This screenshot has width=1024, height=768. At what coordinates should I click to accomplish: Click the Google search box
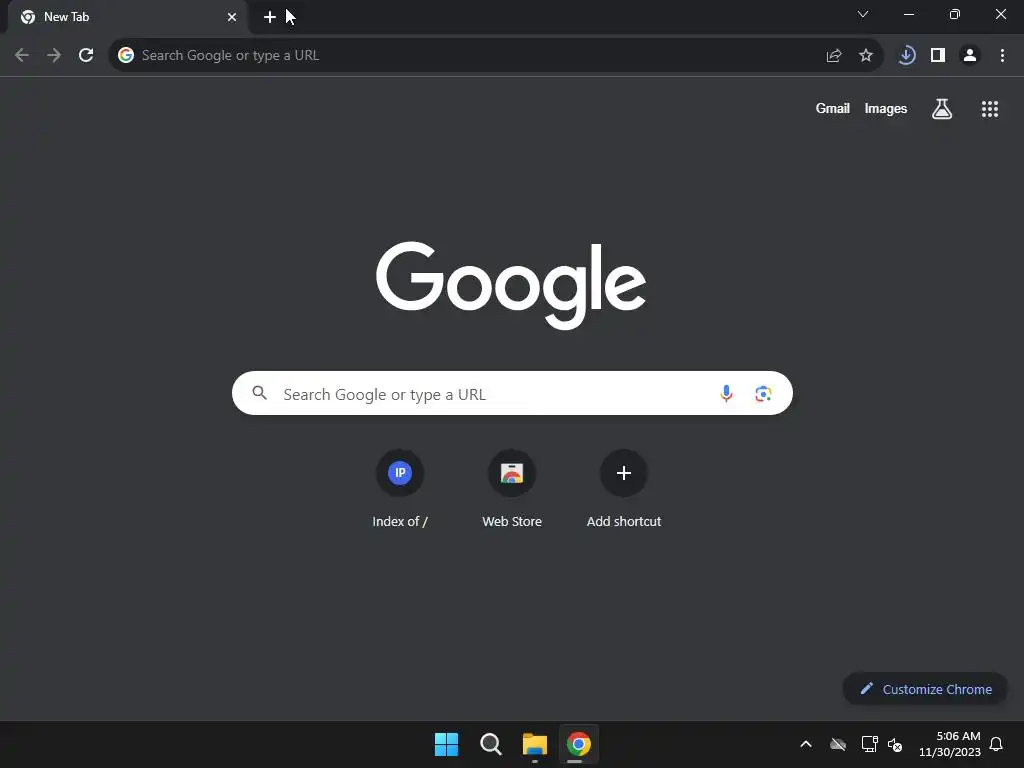(x=512, y=393)
